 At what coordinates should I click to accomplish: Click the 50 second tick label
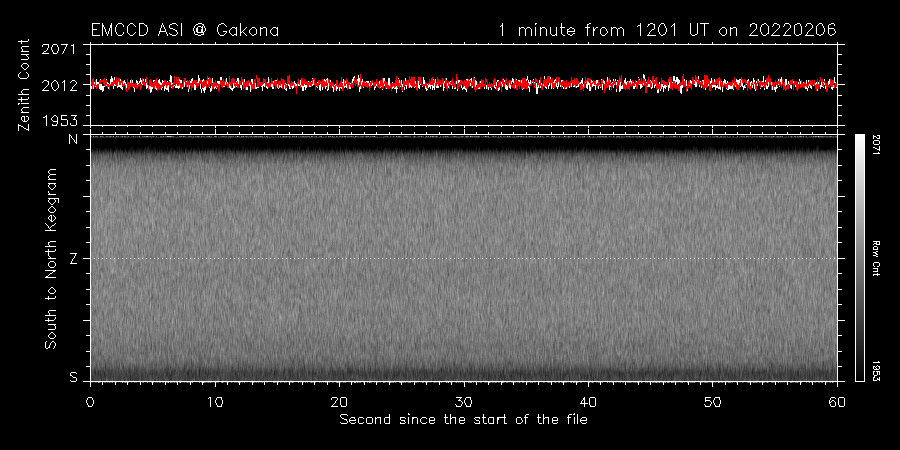[712, 402]
